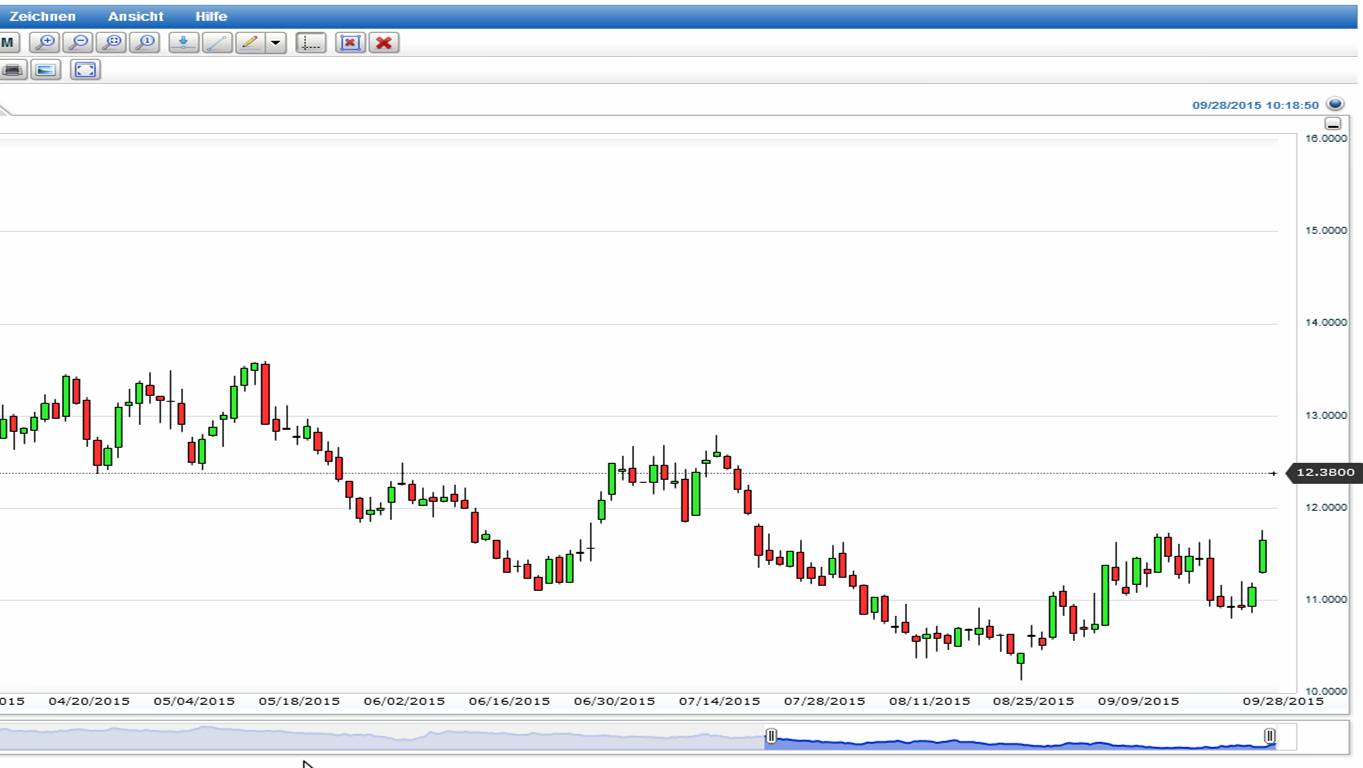Viewport: 1363px width, 768px height.
Task: Click the zoom in magnifier icon
Action: [44, 42]
